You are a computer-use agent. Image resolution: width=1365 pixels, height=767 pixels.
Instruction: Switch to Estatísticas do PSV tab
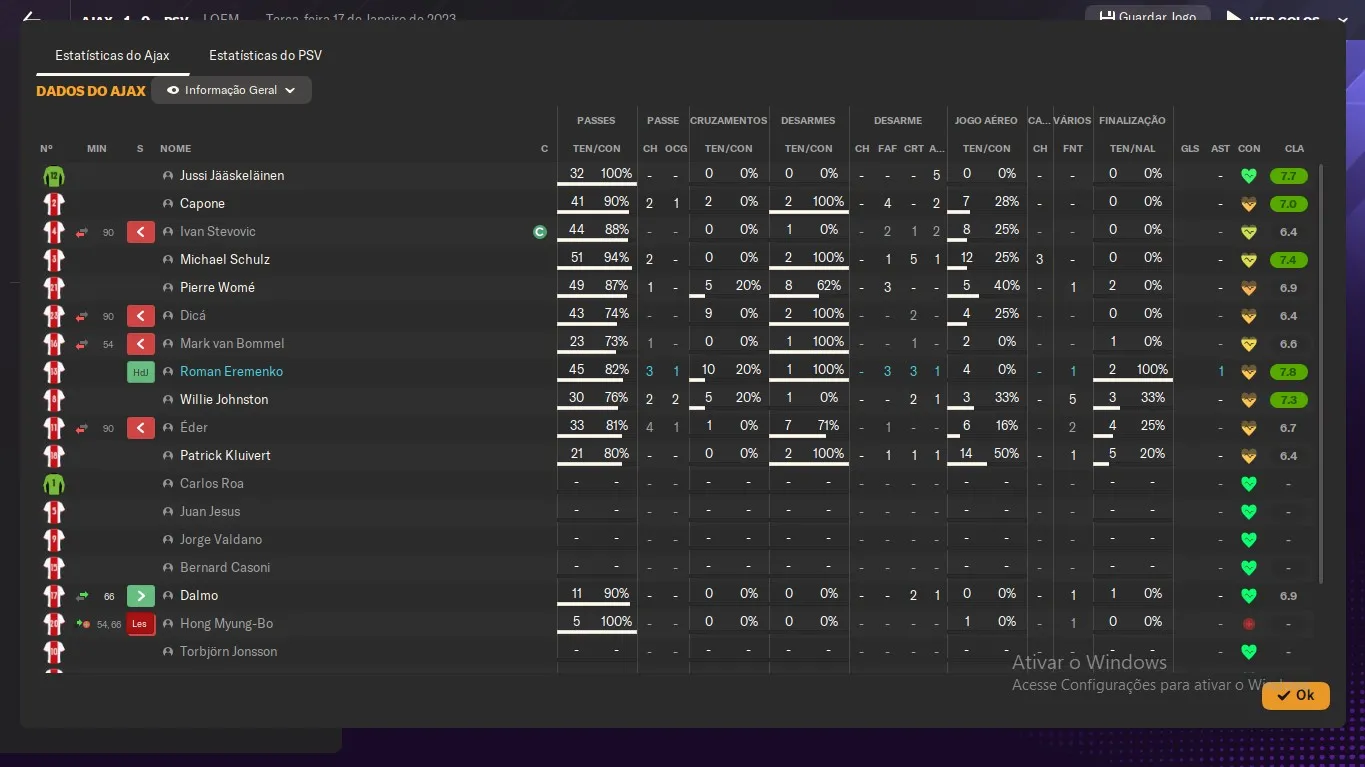[x=265, y=55]
